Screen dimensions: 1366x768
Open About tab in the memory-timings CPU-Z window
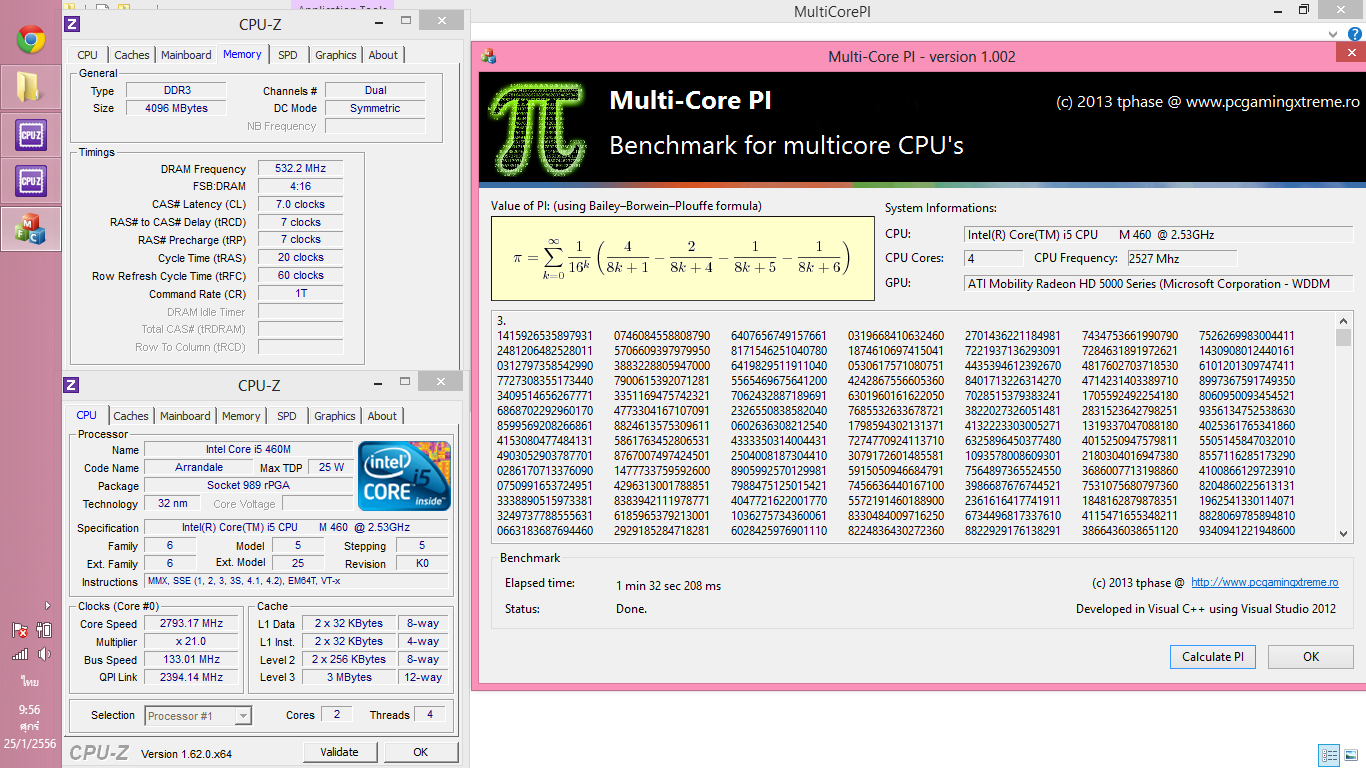[383, 55]
